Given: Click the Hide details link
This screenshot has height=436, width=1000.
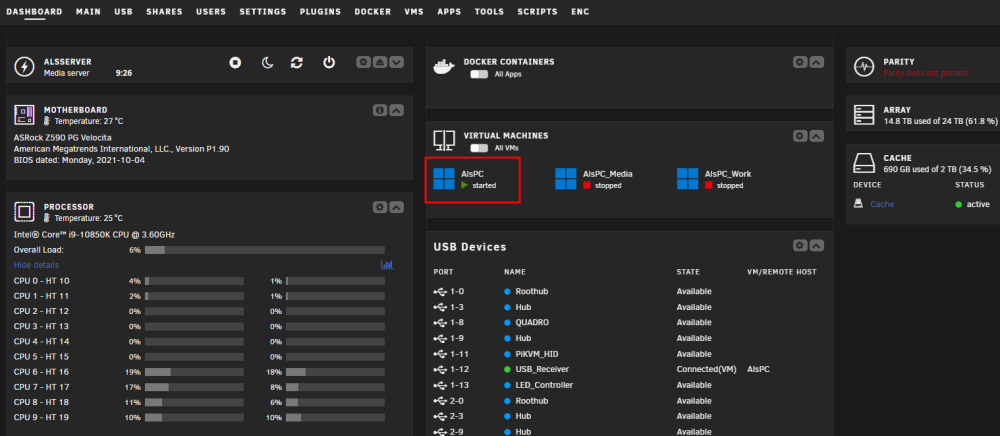Looking at the screenshot, I should pyautogui.click(x=36, y=265).
